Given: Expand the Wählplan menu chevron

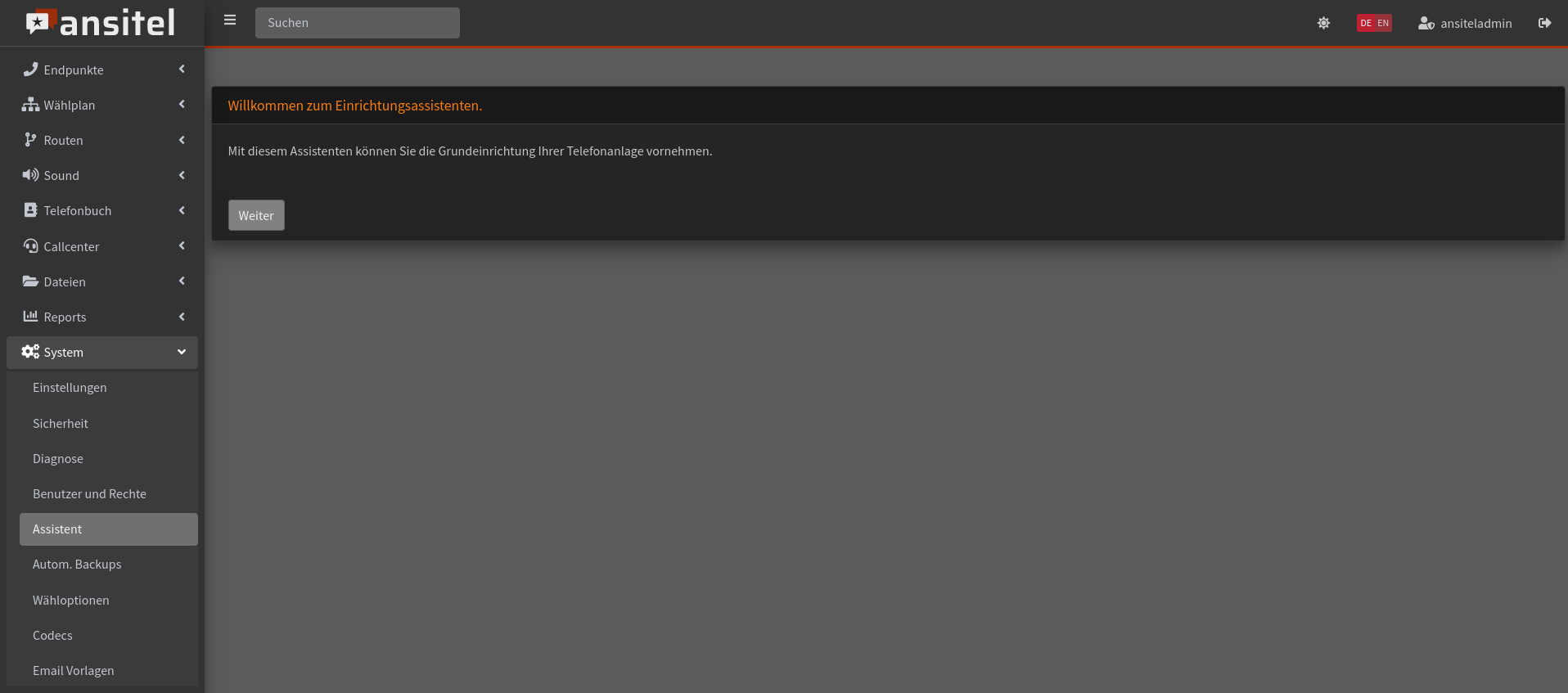Looking at the screenshot, I should click(x=182, y=105).
